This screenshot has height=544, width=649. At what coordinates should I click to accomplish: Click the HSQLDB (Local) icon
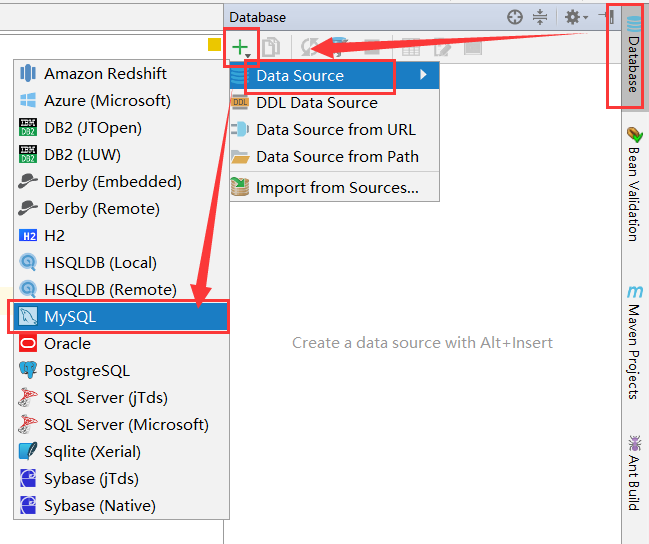click(x=28, y=262)
